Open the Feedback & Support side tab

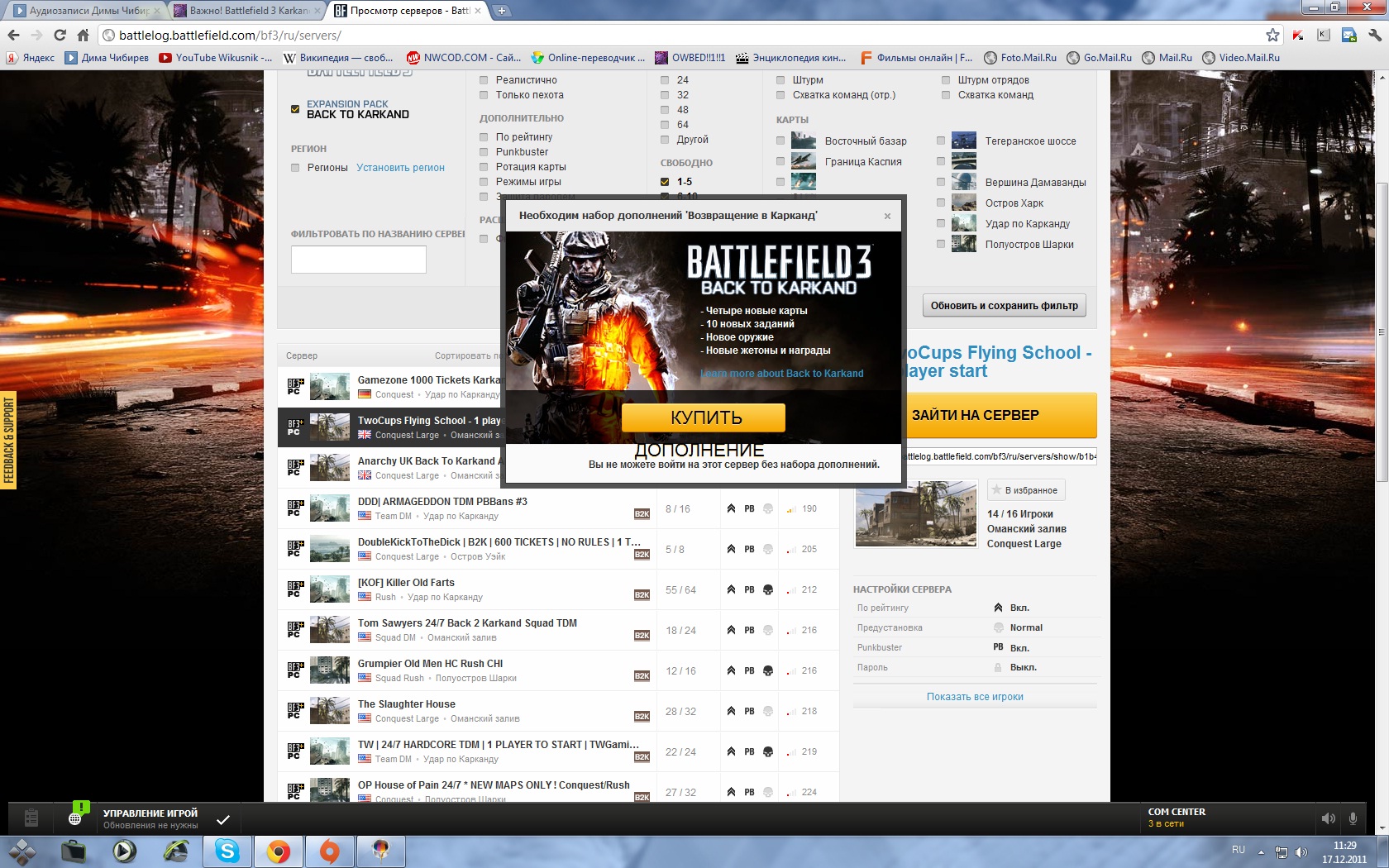tap(8, 440)
